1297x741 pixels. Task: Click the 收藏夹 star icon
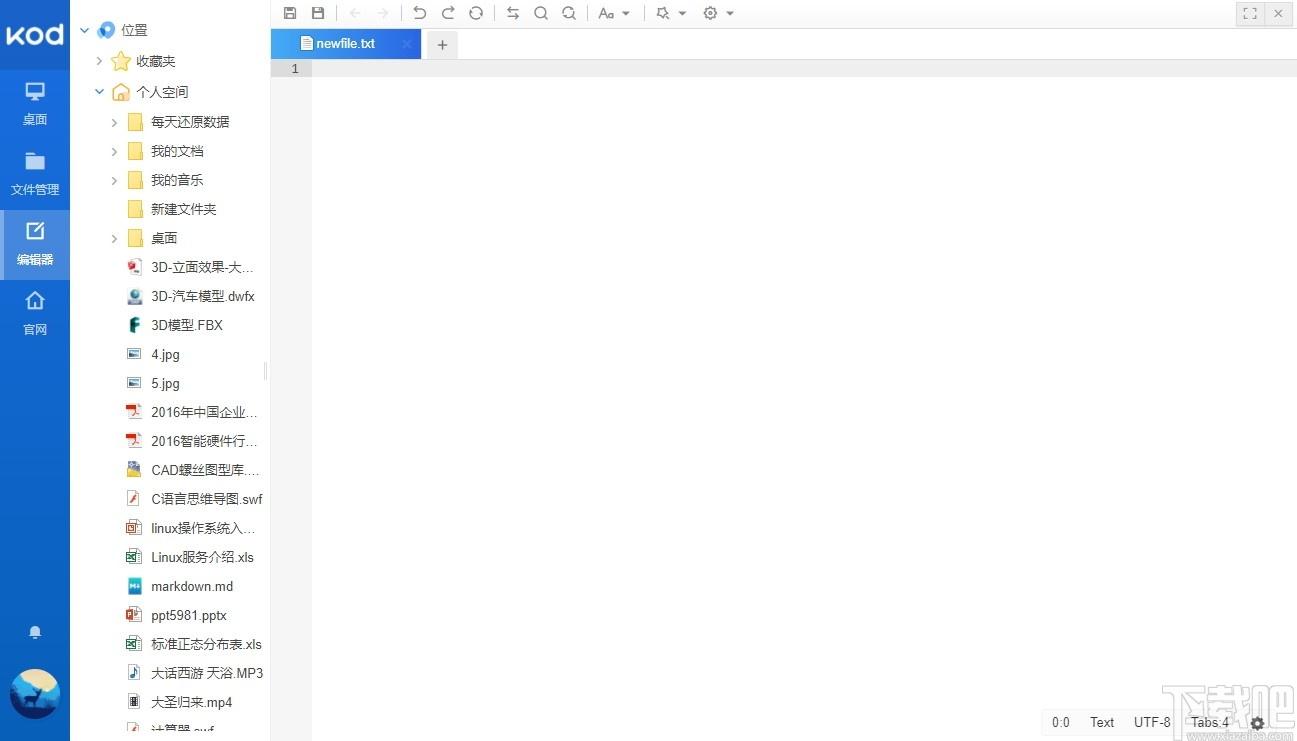pyautogui.click(x=121, y=61)
